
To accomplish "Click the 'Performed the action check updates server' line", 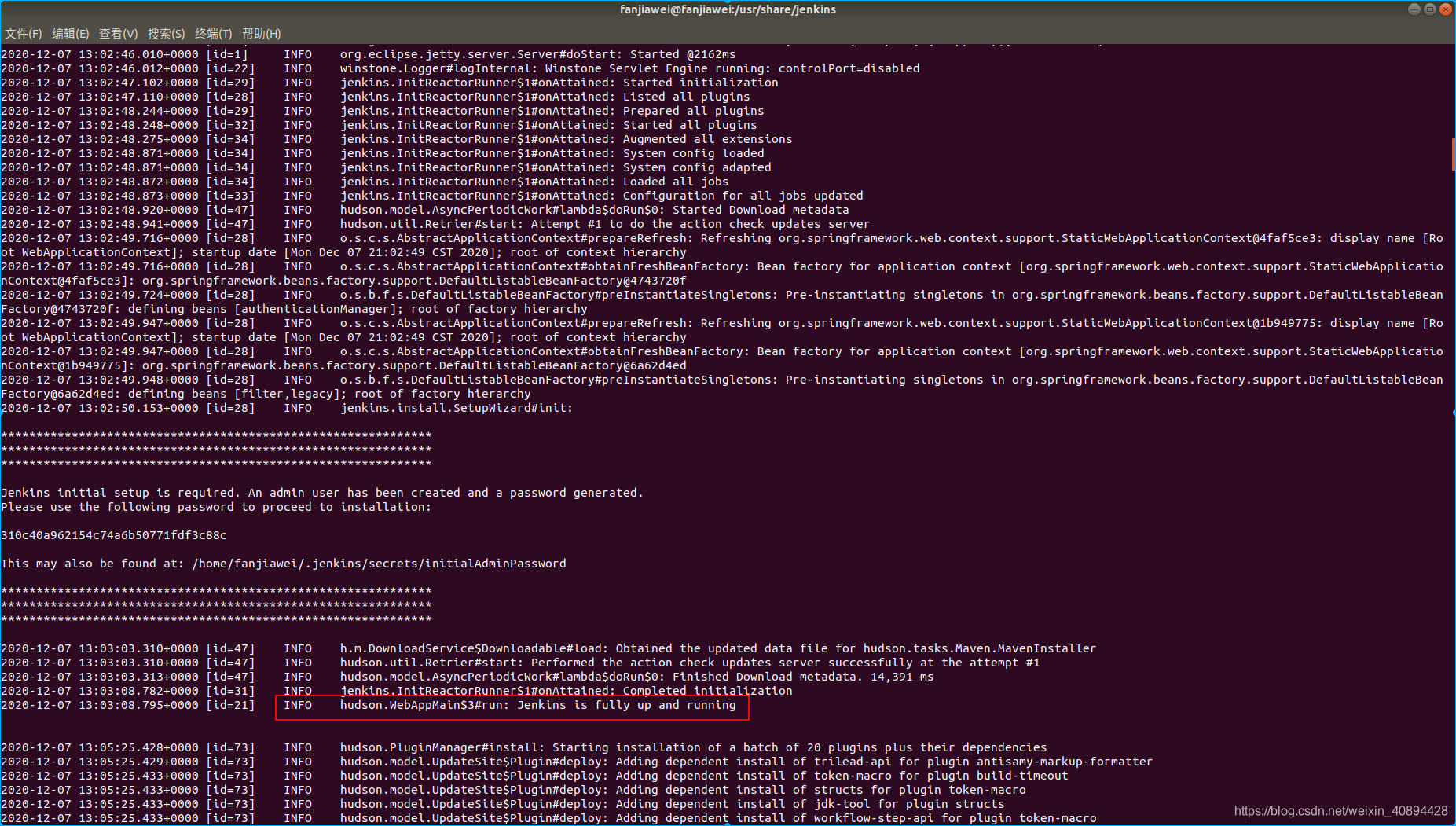I will coord(520,663).
